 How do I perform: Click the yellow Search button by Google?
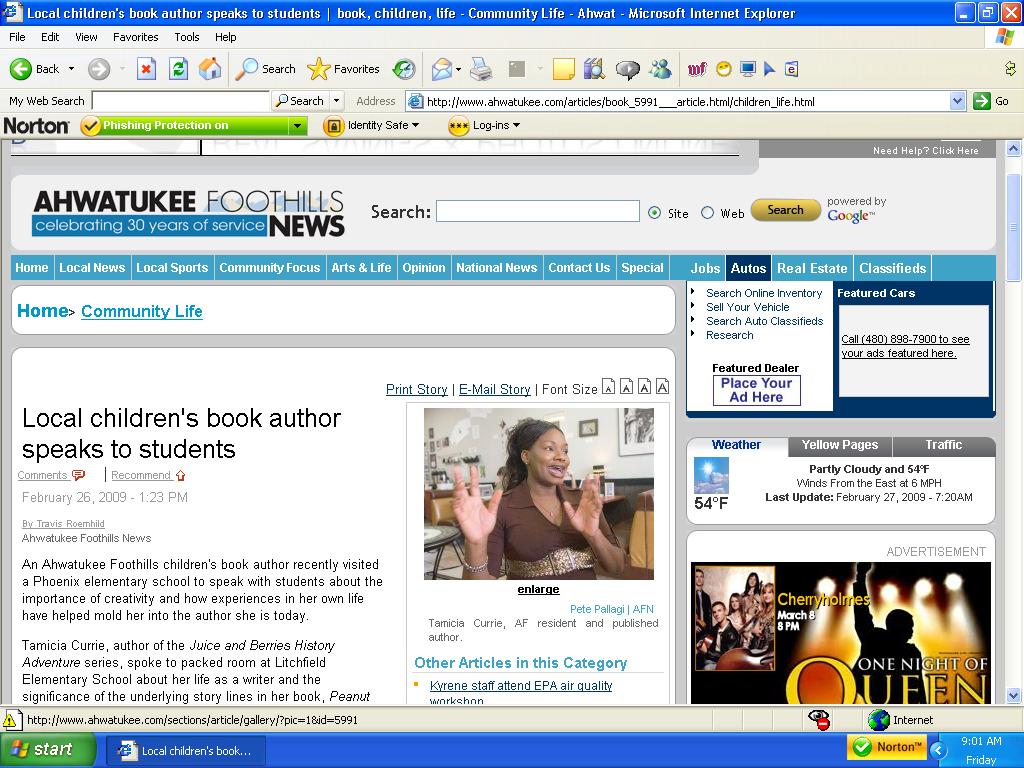pos(785,210)
